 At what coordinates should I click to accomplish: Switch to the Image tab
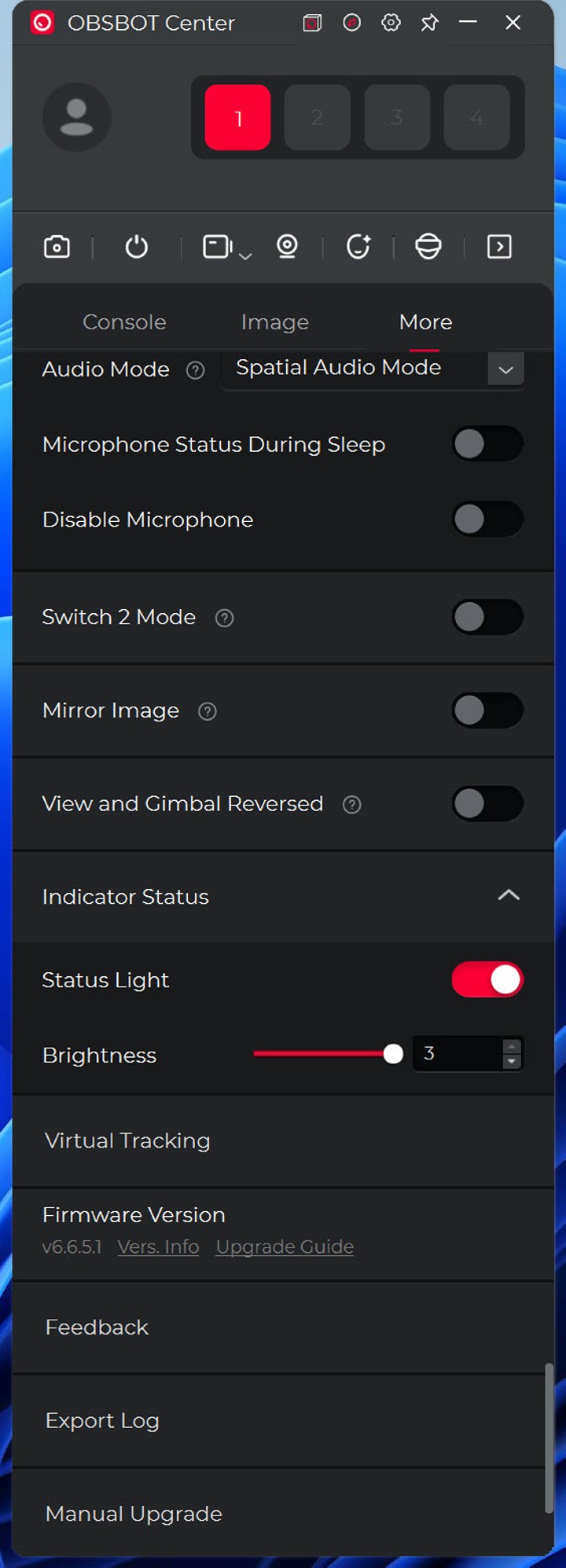(x=274, y=322)
